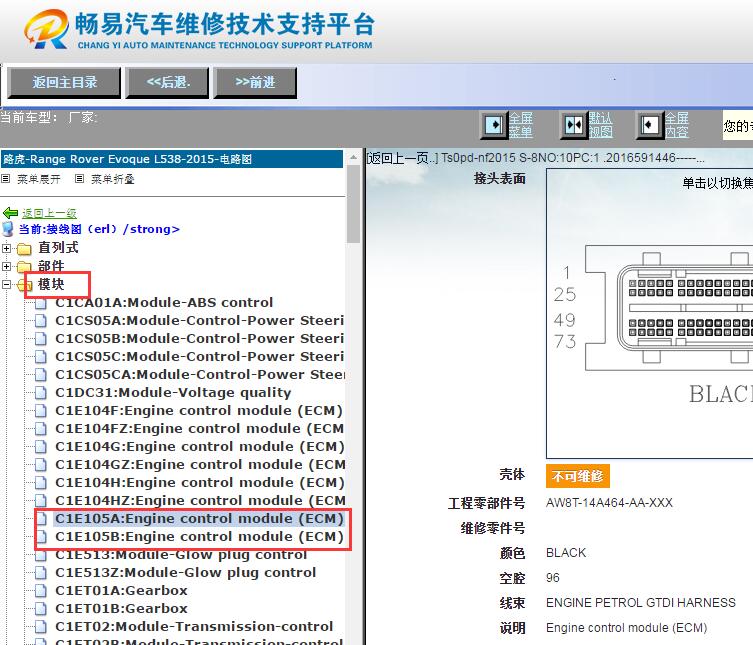This screenshot has width=753, height=645.
Task: Collapse the 模块 folder node
Action: tap(6, 285)
